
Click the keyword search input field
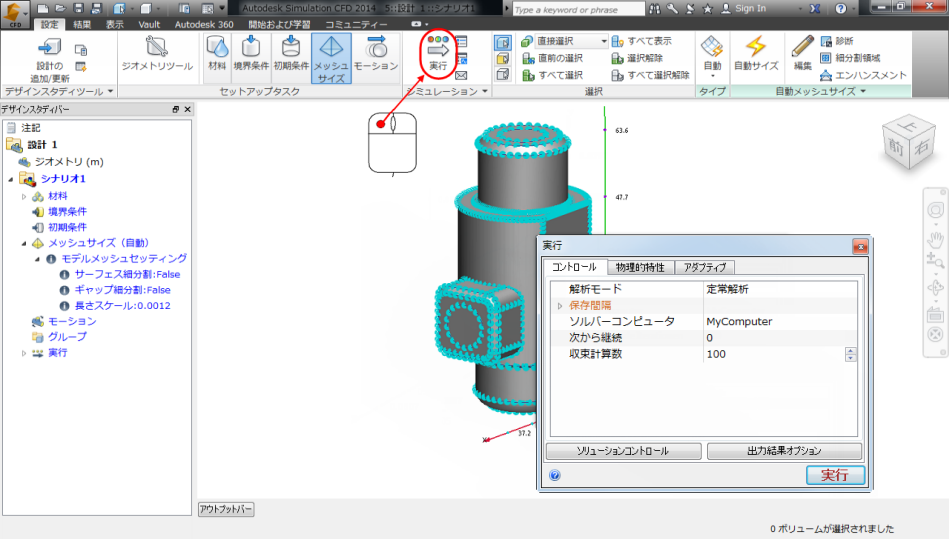[x=578, y=9]
